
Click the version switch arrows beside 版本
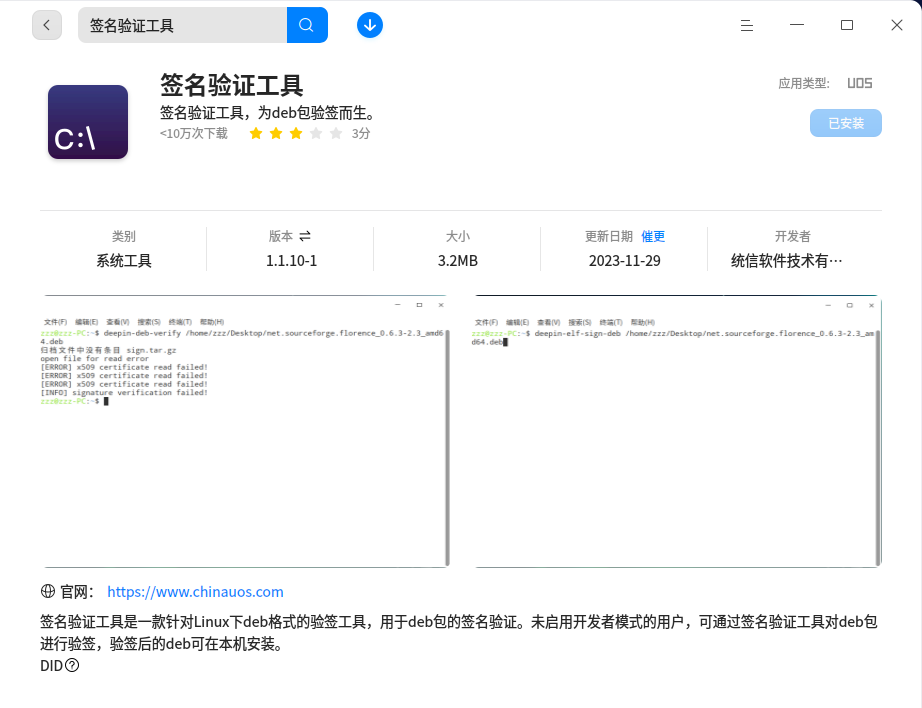tap(306, 236)
